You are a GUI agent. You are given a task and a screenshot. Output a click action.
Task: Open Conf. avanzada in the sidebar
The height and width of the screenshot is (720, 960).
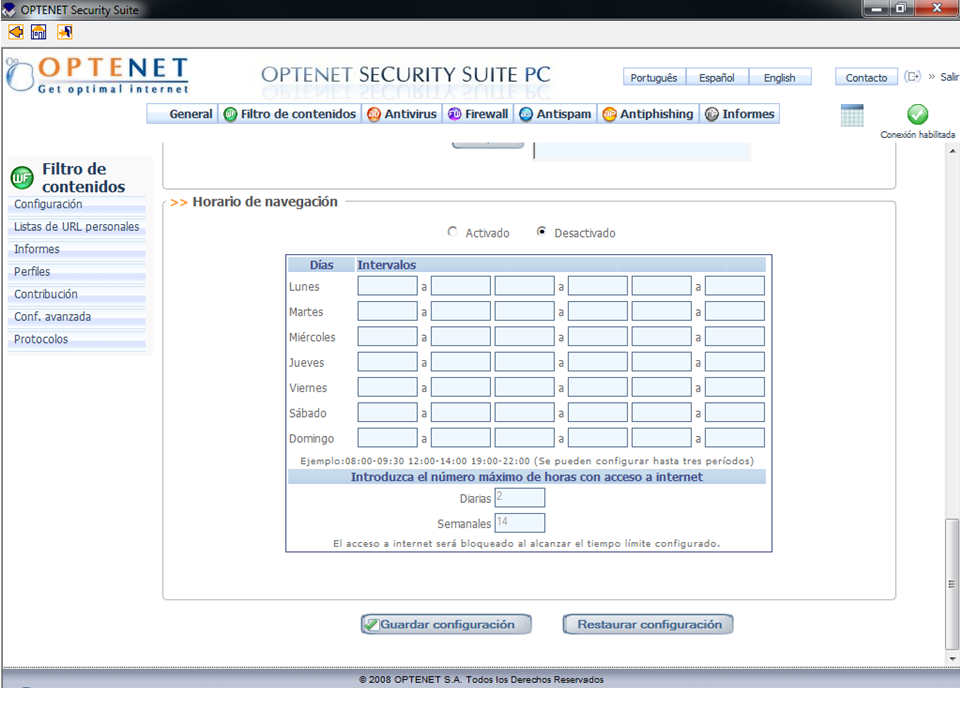(52, 317)
